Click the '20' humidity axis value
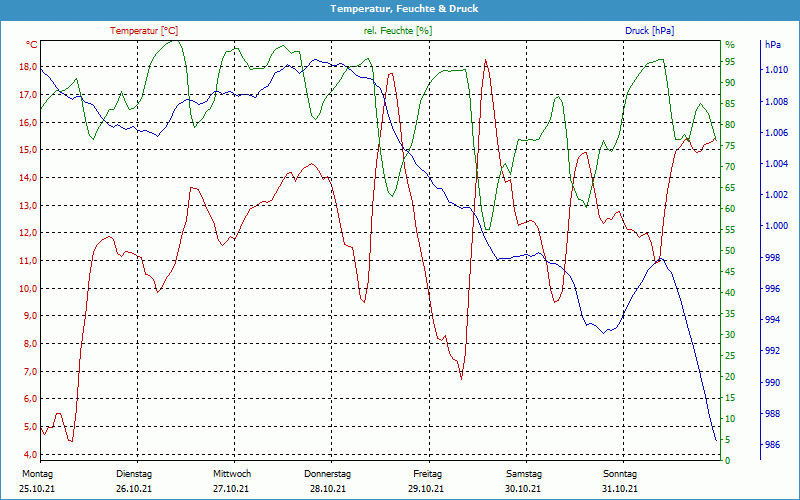This screenshot has width=800, height=500. [730, 377]
